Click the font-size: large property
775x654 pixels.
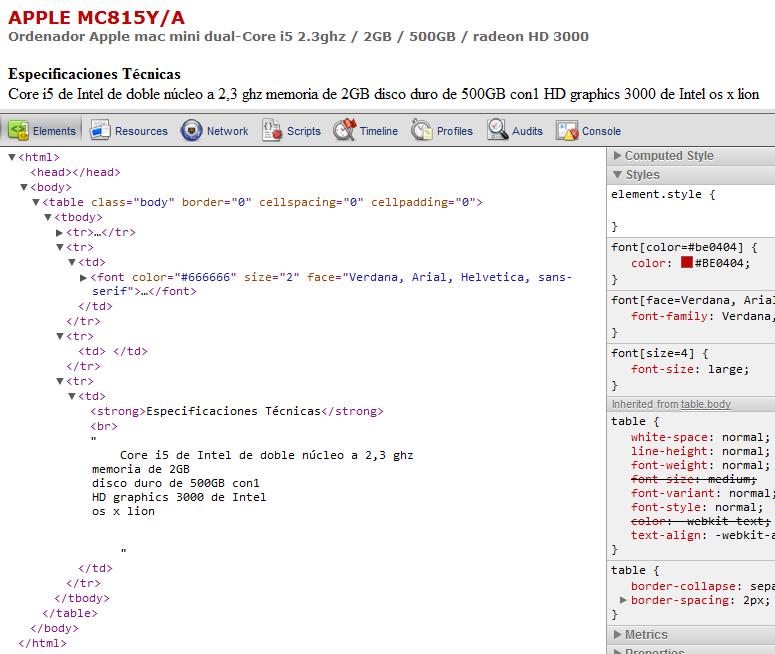[x=690, y=369]
